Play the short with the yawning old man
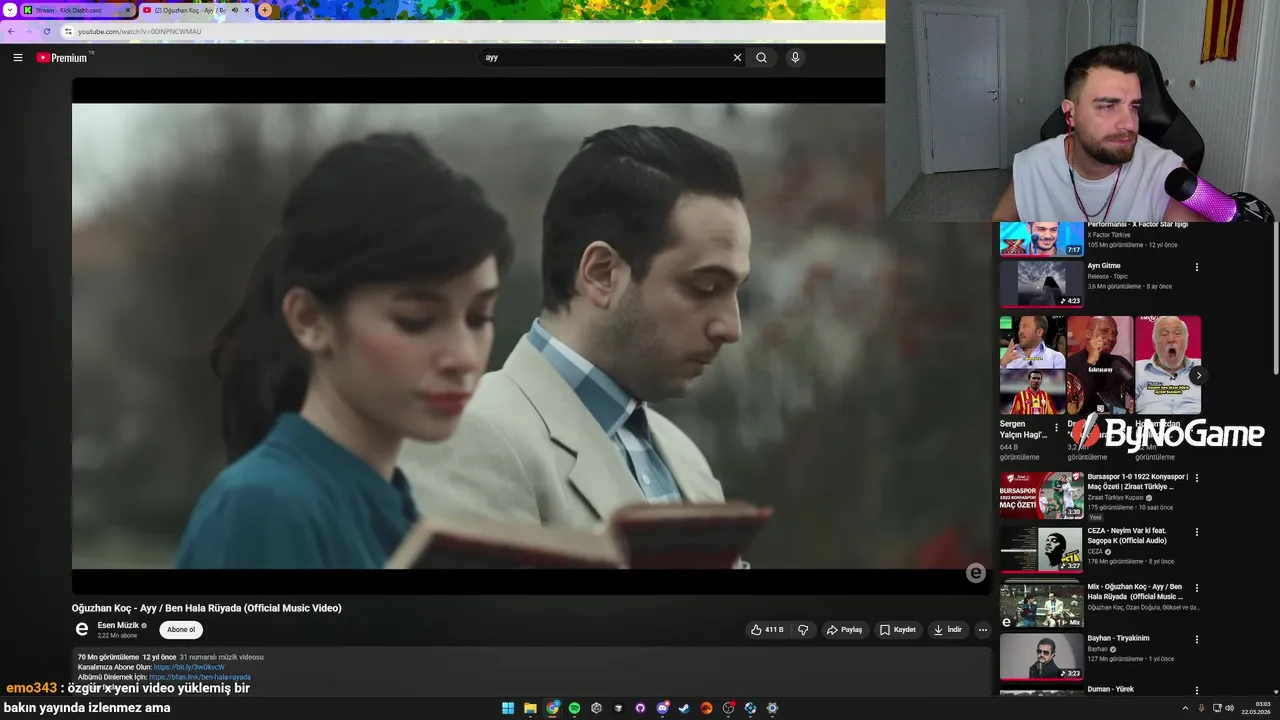The height and width of the screenshot is (720, 1280). (x=1168, y=365)
